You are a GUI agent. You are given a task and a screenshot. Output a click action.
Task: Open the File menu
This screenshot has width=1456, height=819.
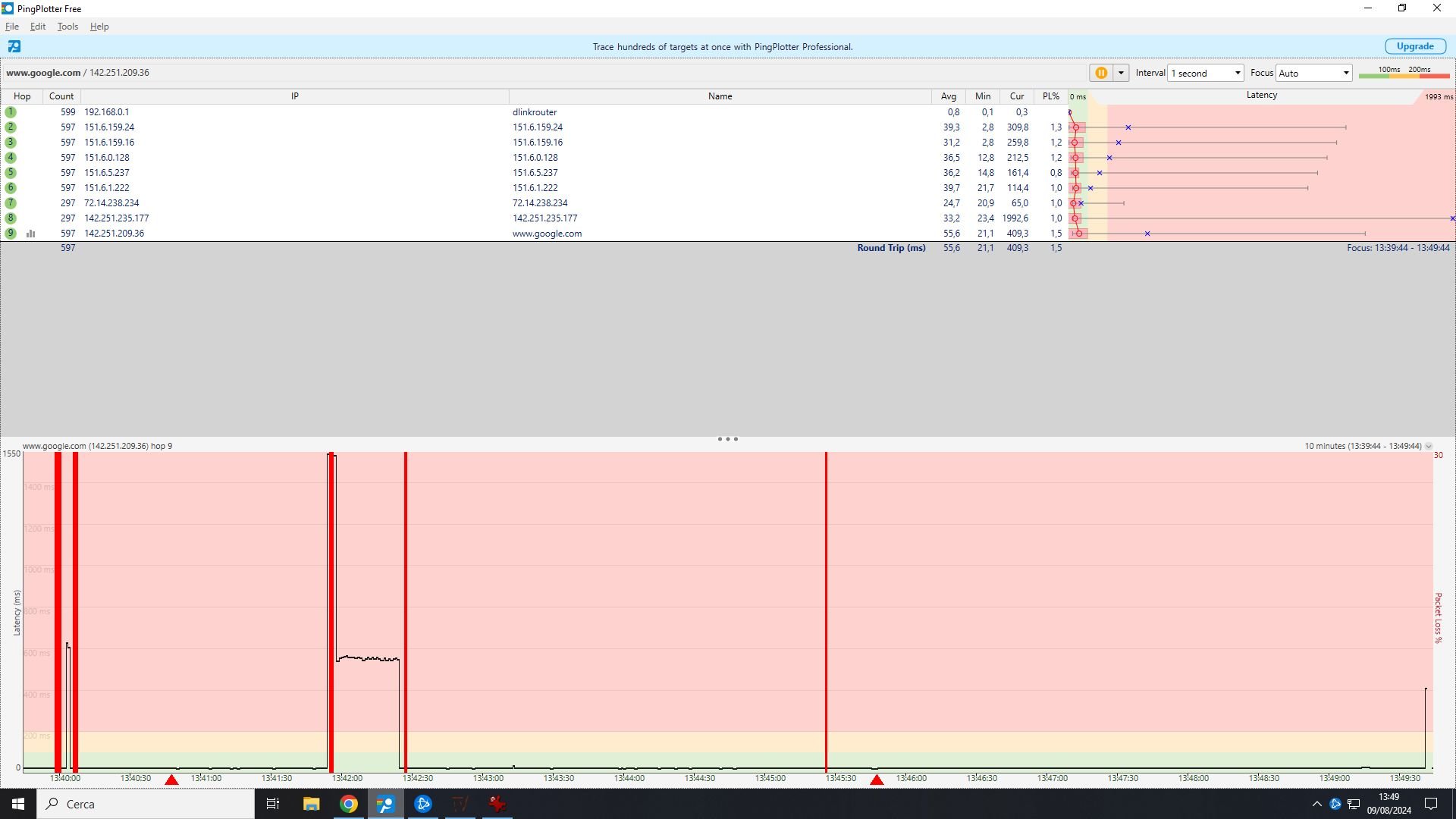(12, 27)
